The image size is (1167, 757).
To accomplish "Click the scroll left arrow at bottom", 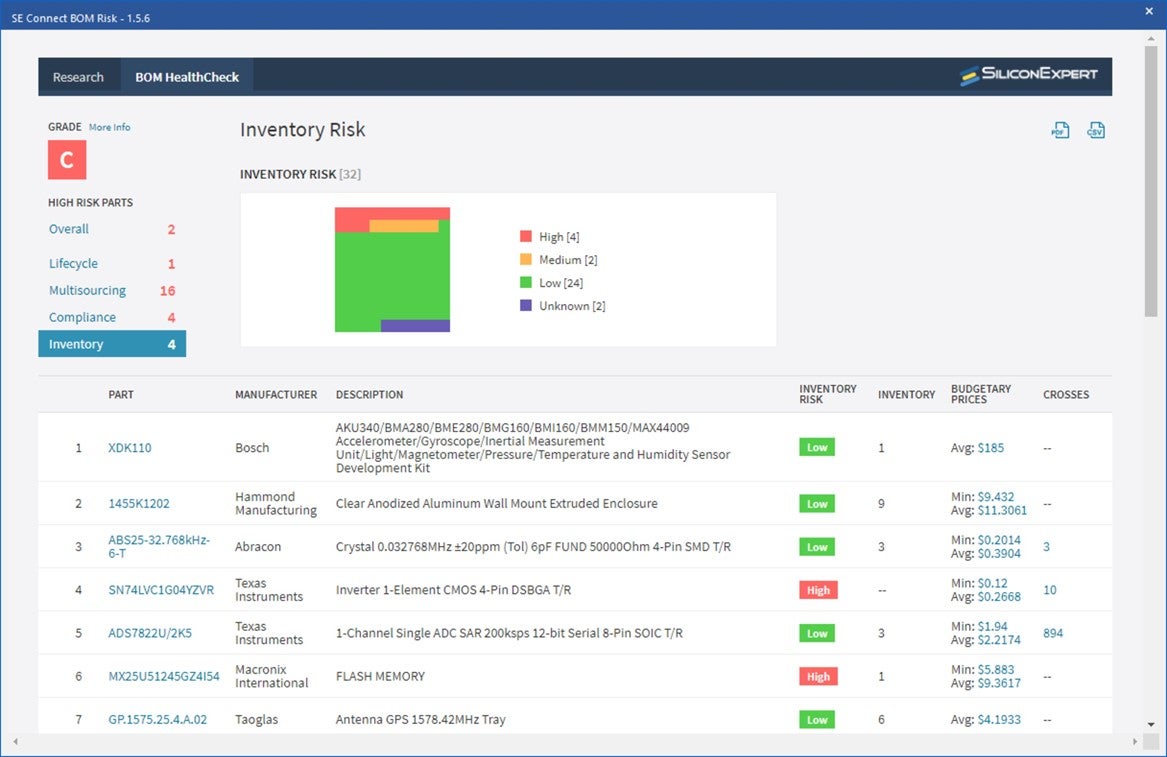I will coord(15,741).
